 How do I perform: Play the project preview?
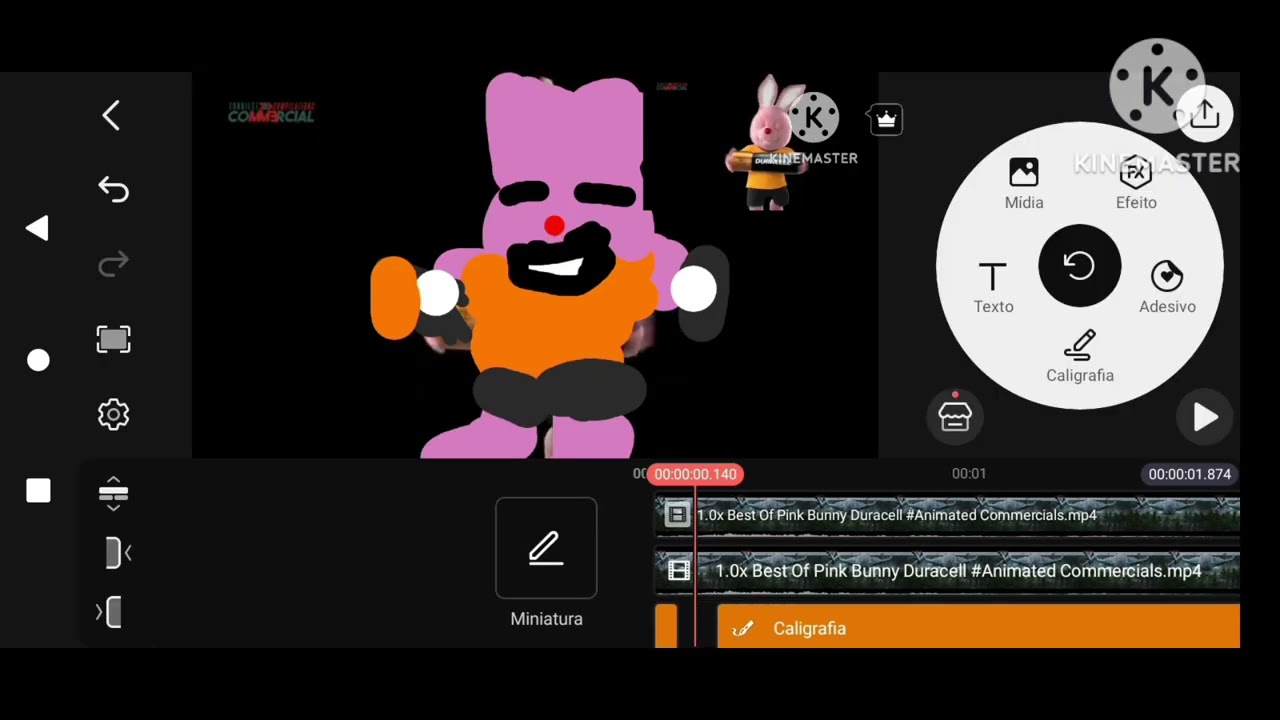click(1205, 417)
